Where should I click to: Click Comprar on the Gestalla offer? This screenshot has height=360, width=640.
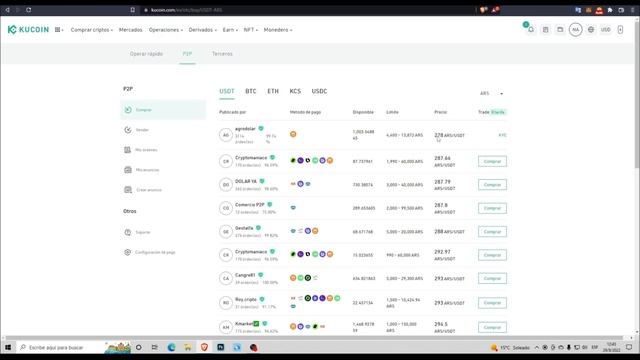(x=492, y=231)
